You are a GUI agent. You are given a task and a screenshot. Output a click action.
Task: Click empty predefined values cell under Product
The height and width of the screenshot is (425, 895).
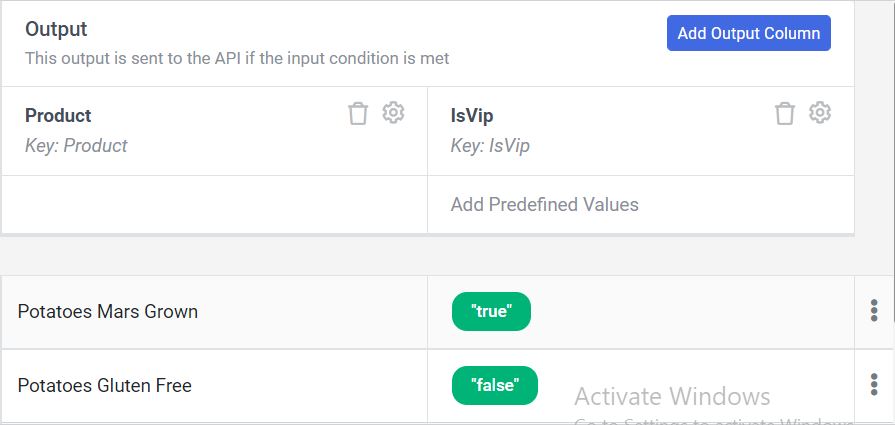[214, 204]
